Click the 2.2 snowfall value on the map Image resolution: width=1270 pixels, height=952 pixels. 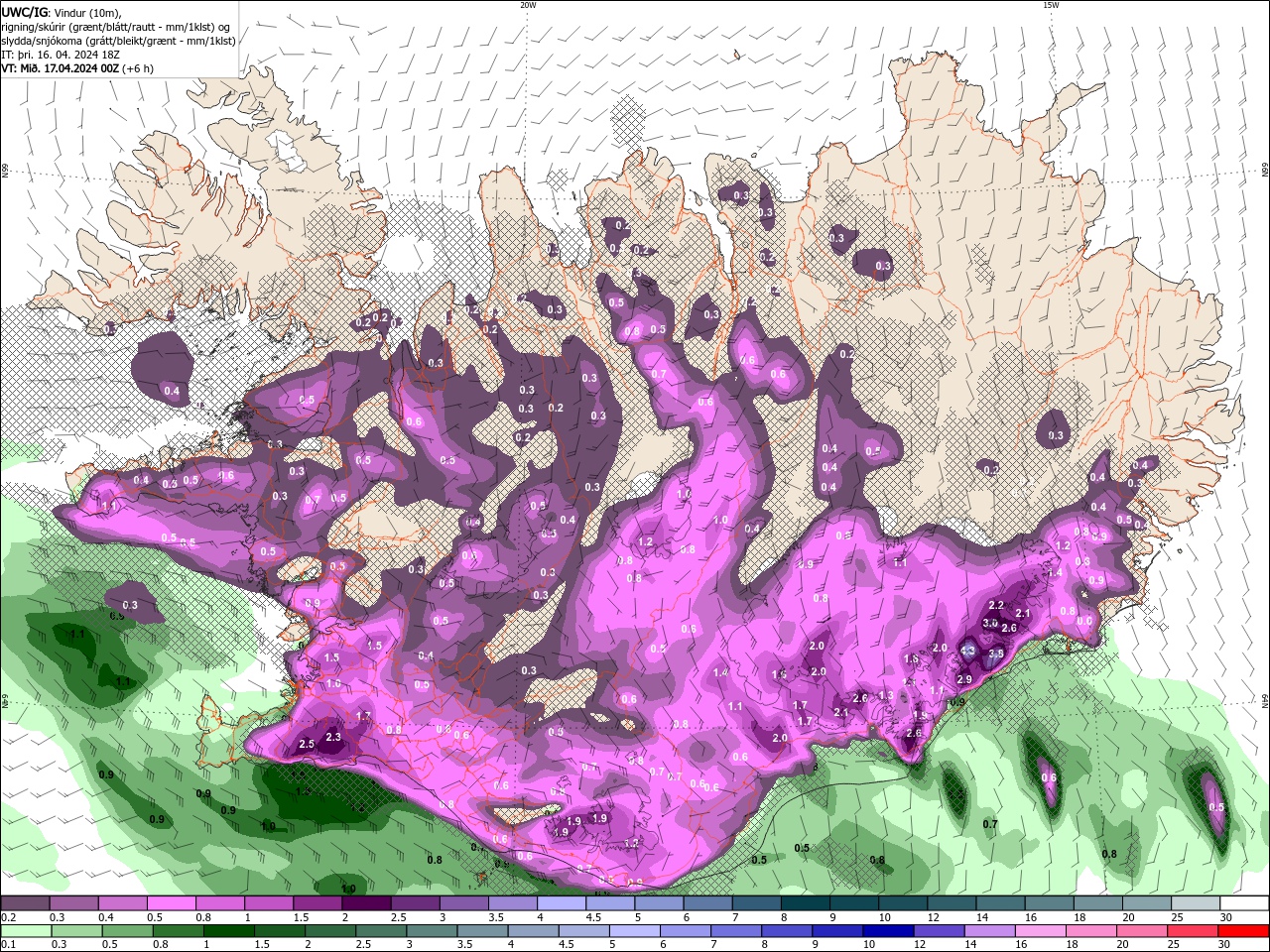click(x=997, y=605)
